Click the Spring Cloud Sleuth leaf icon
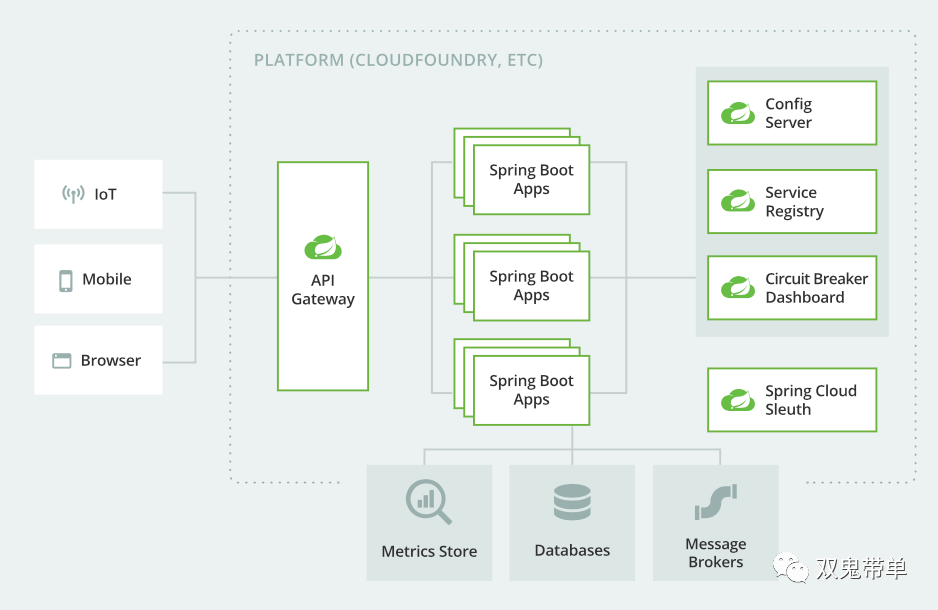This screenshot has height=610, width=938. 736,399
